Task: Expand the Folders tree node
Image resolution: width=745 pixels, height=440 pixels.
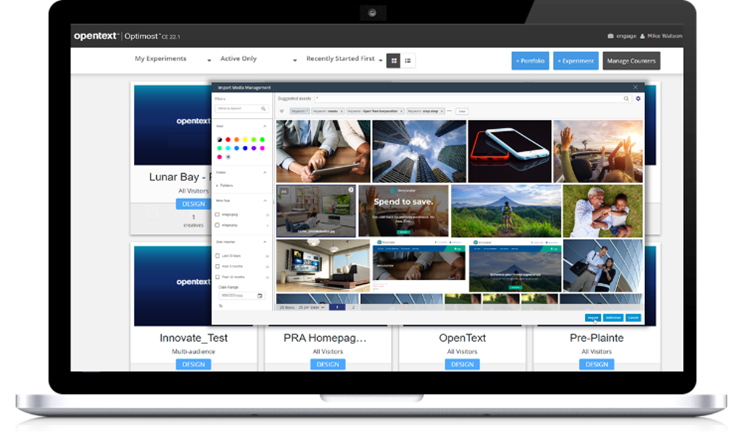Action: pos(217,186)
